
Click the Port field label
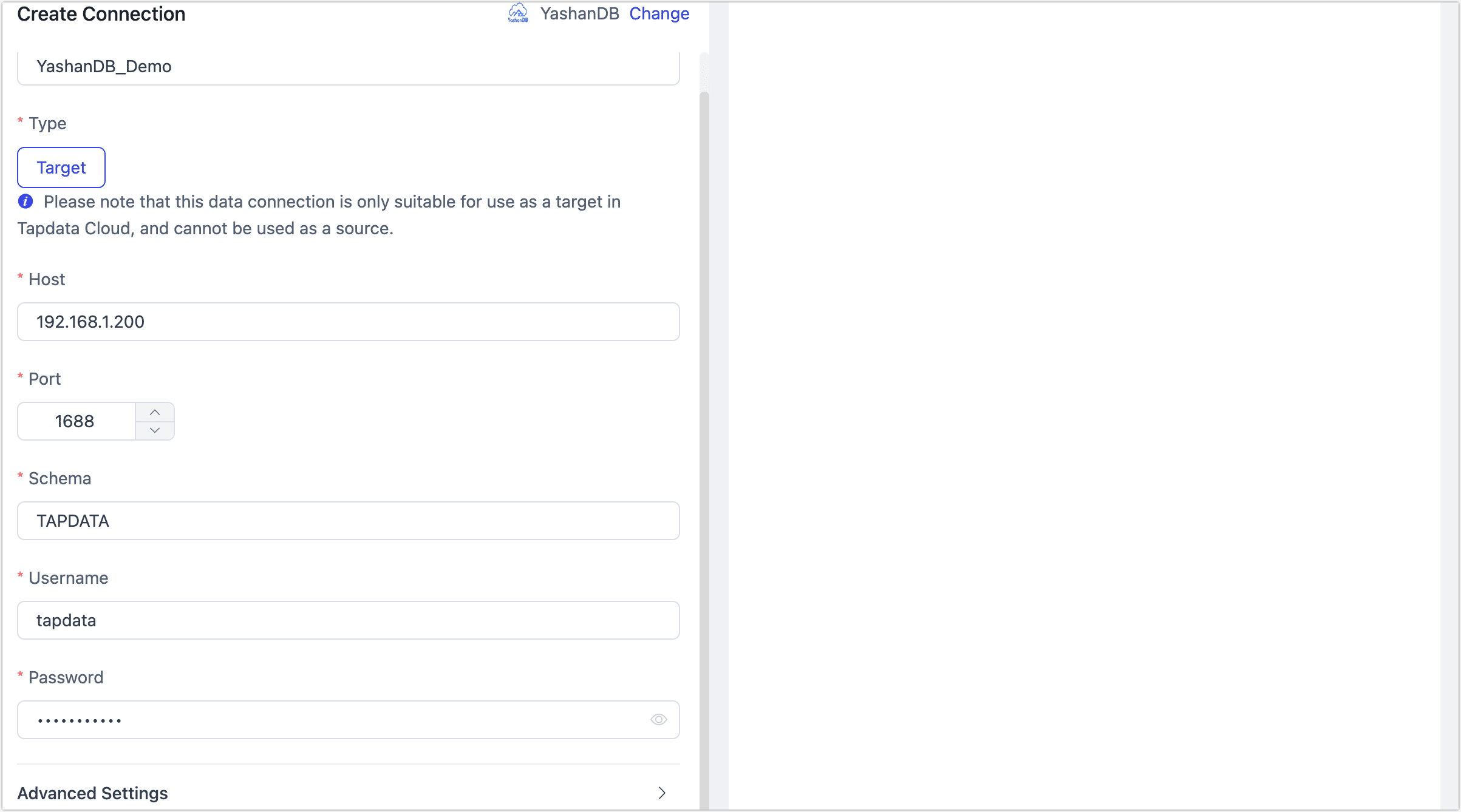[45, 379]
